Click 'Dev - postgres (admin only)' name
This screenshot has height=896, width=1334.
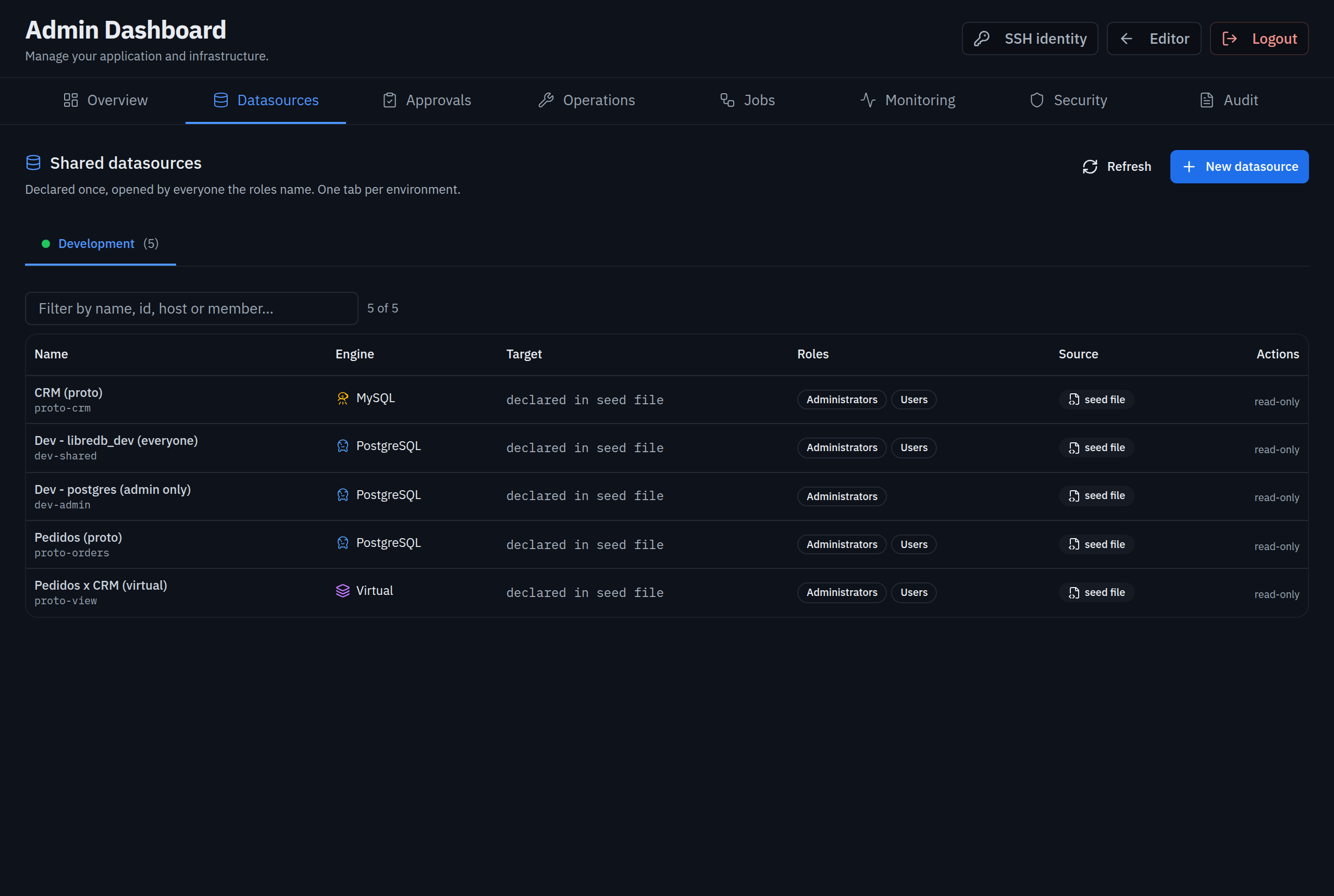pyautogui.click(x=113, y=490)
